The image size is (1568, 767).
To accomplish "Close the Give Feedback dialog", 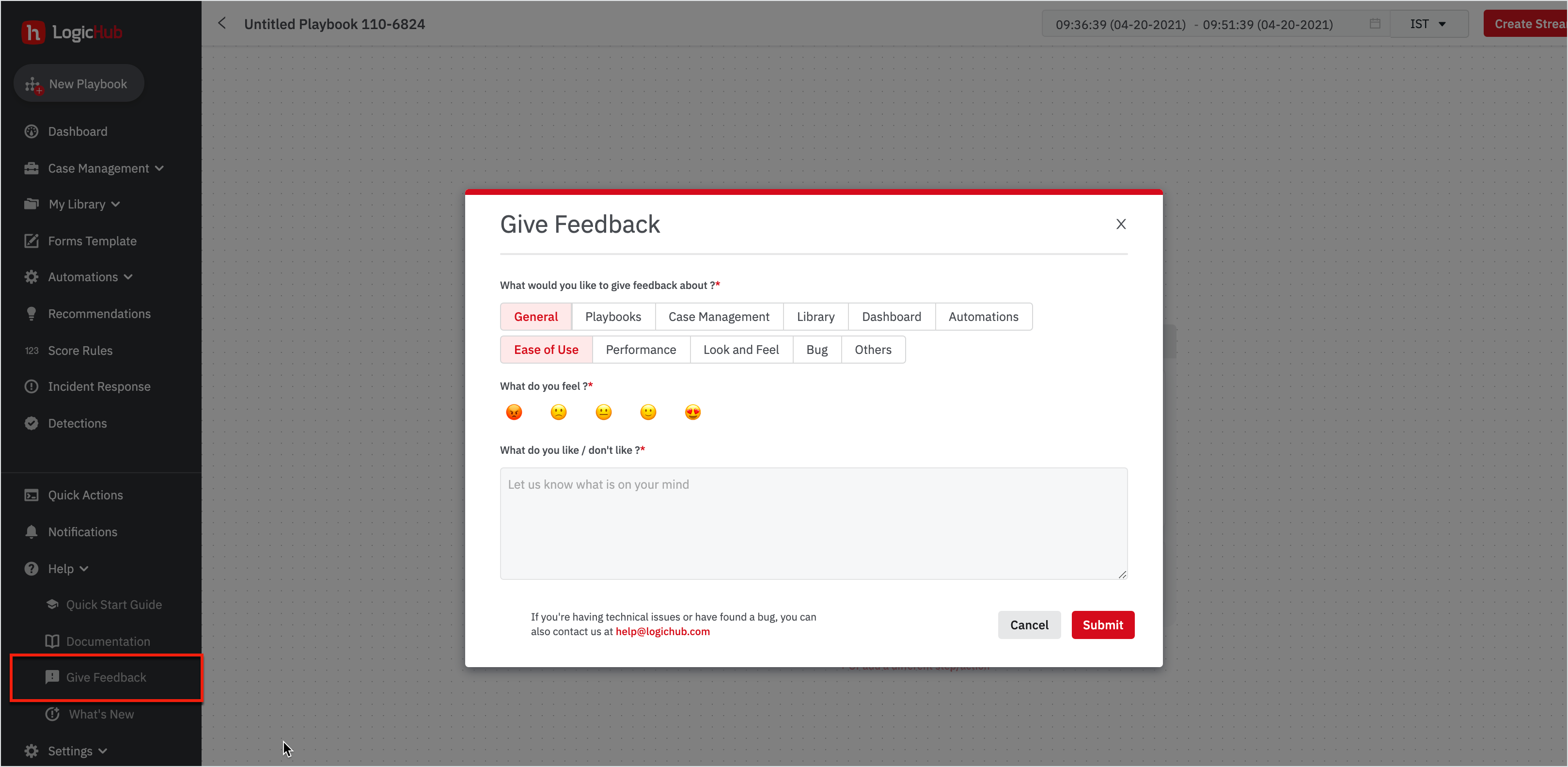I will pyautogui.click(x=1121, y=224).
